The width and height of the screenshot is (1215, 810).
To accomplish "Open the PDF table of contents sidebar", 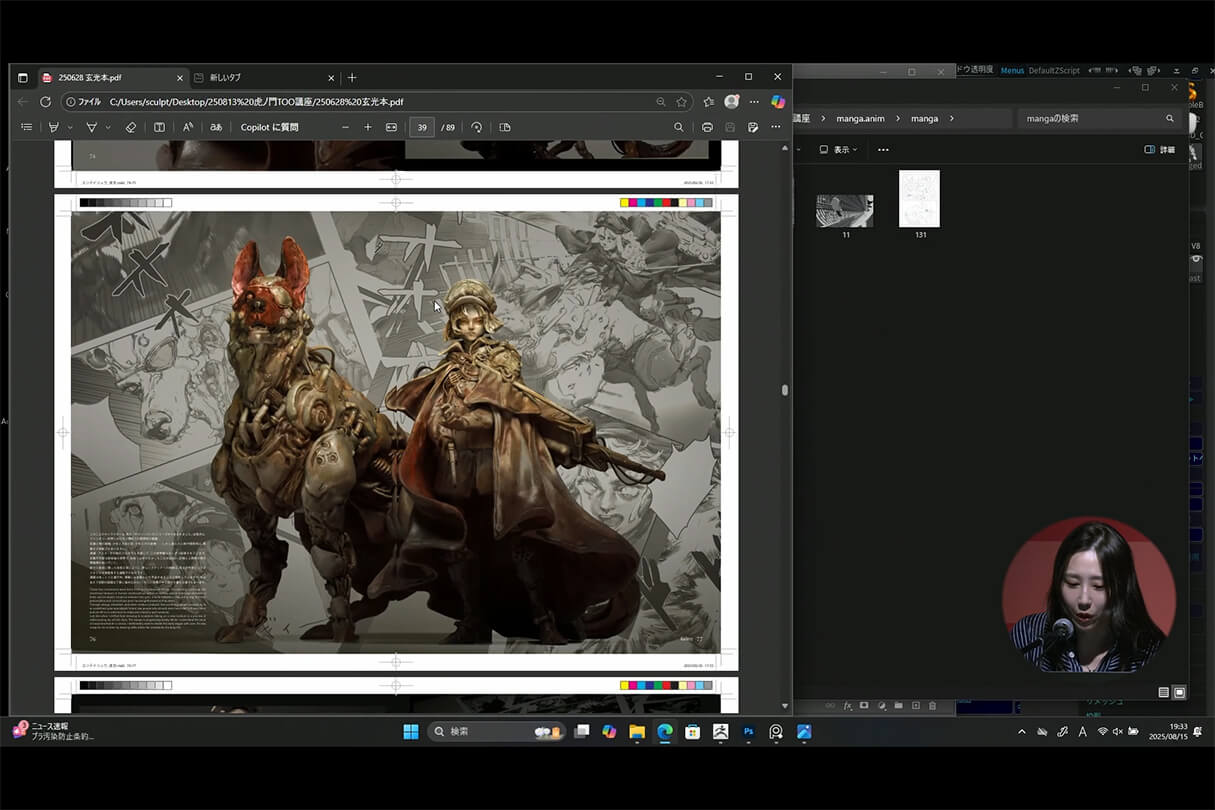I will [x=27, y=127].
